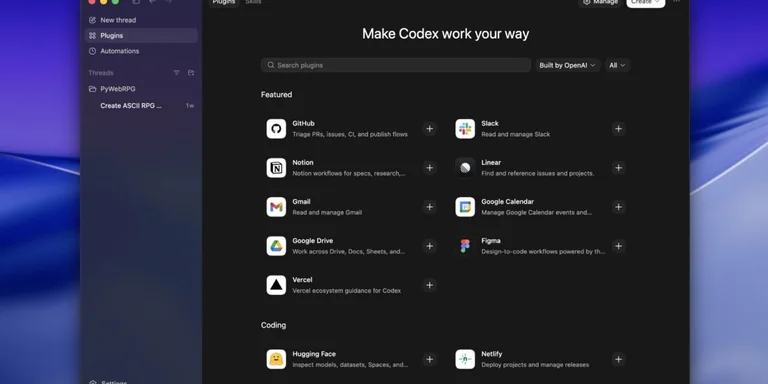This screenshot has width=768, height=384.
Task: Click the Netlify plugin name
Action: (492, 354)
